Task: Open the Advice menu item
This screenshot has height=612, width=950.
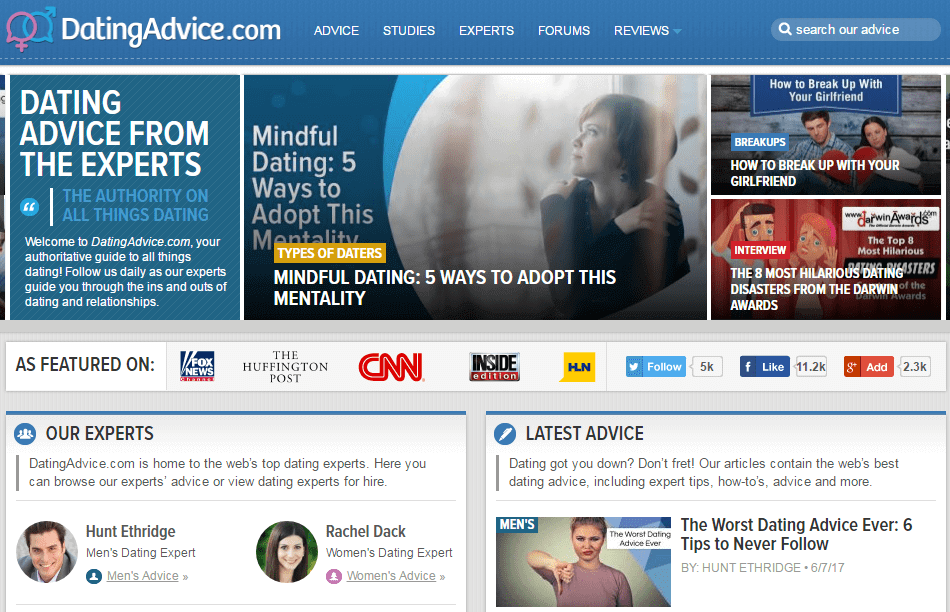Action: [336, 31]
